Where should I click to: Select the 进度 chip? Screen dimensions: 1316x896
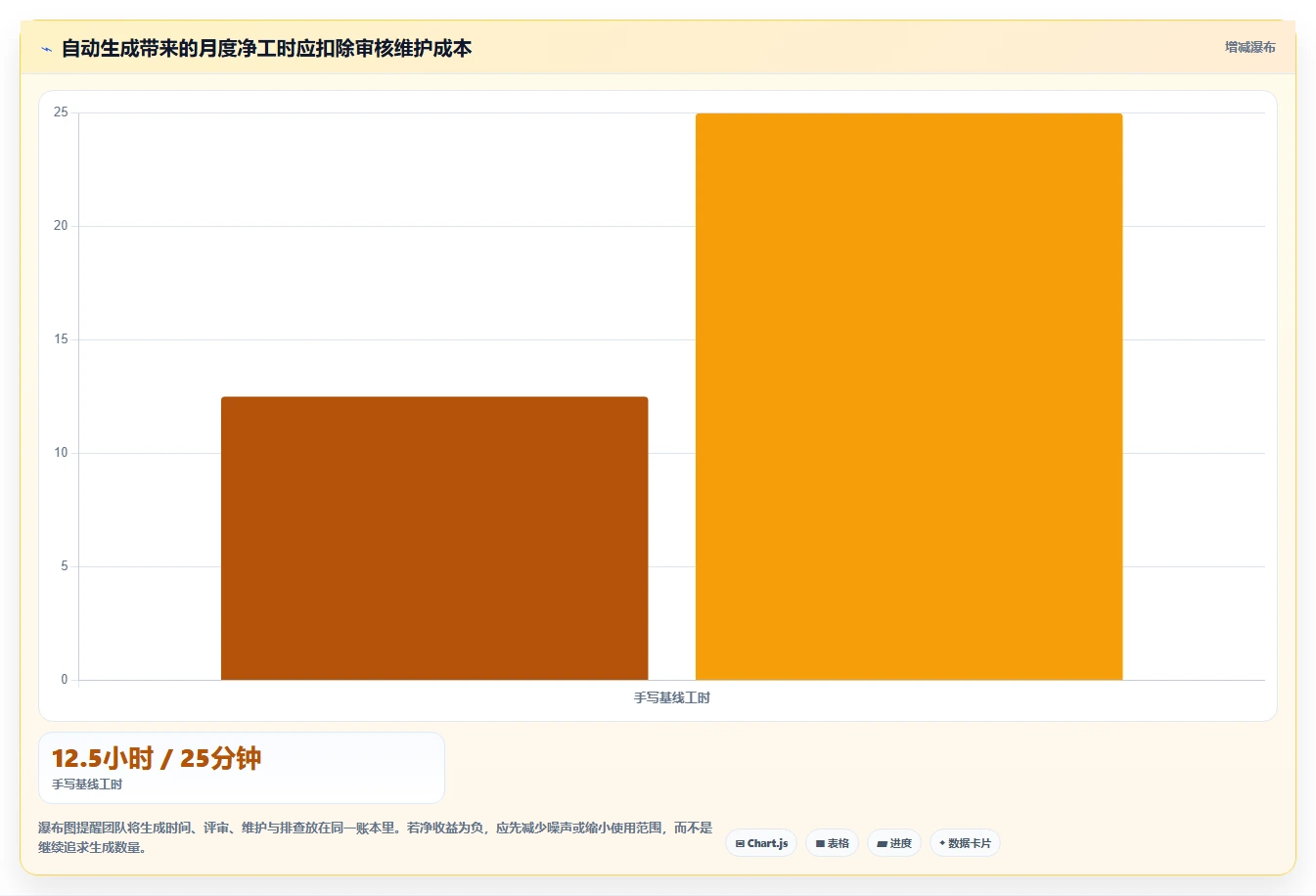894,843
